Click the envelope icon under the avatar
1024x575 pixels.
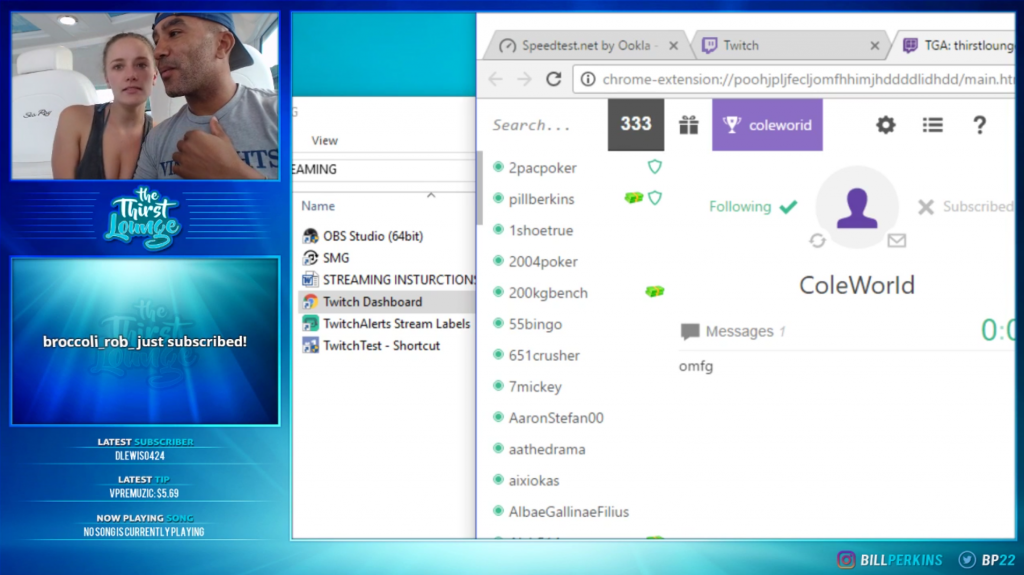896,240
